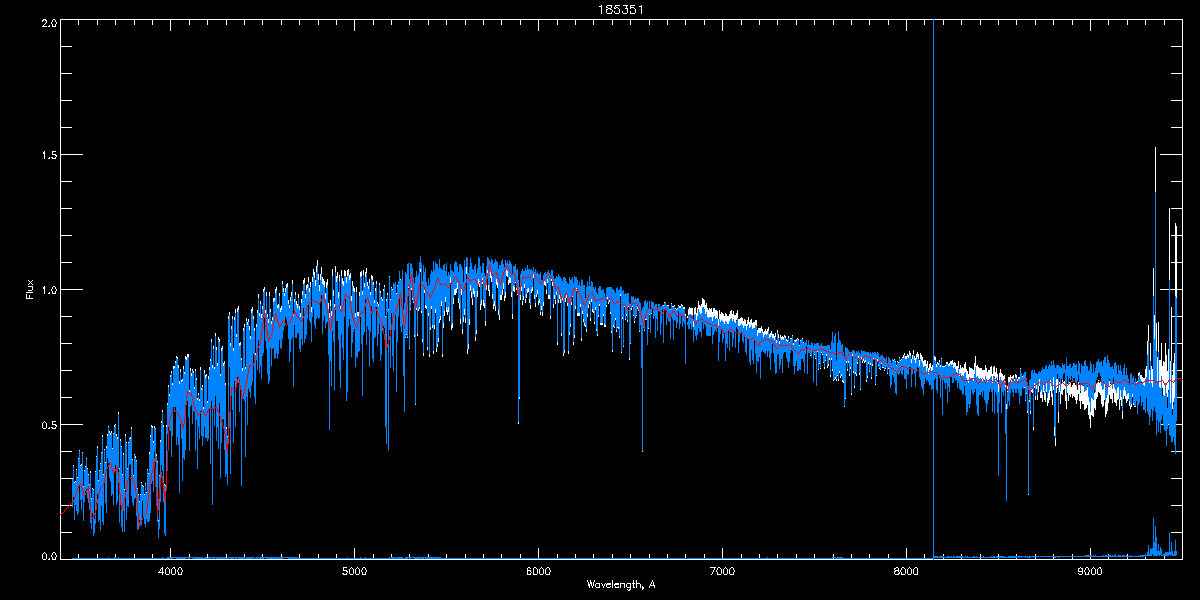The height and width of the screenshot is (600, 1200).
Task: Click the absorption line bottom just below 6000
Action: click(518, 422)
